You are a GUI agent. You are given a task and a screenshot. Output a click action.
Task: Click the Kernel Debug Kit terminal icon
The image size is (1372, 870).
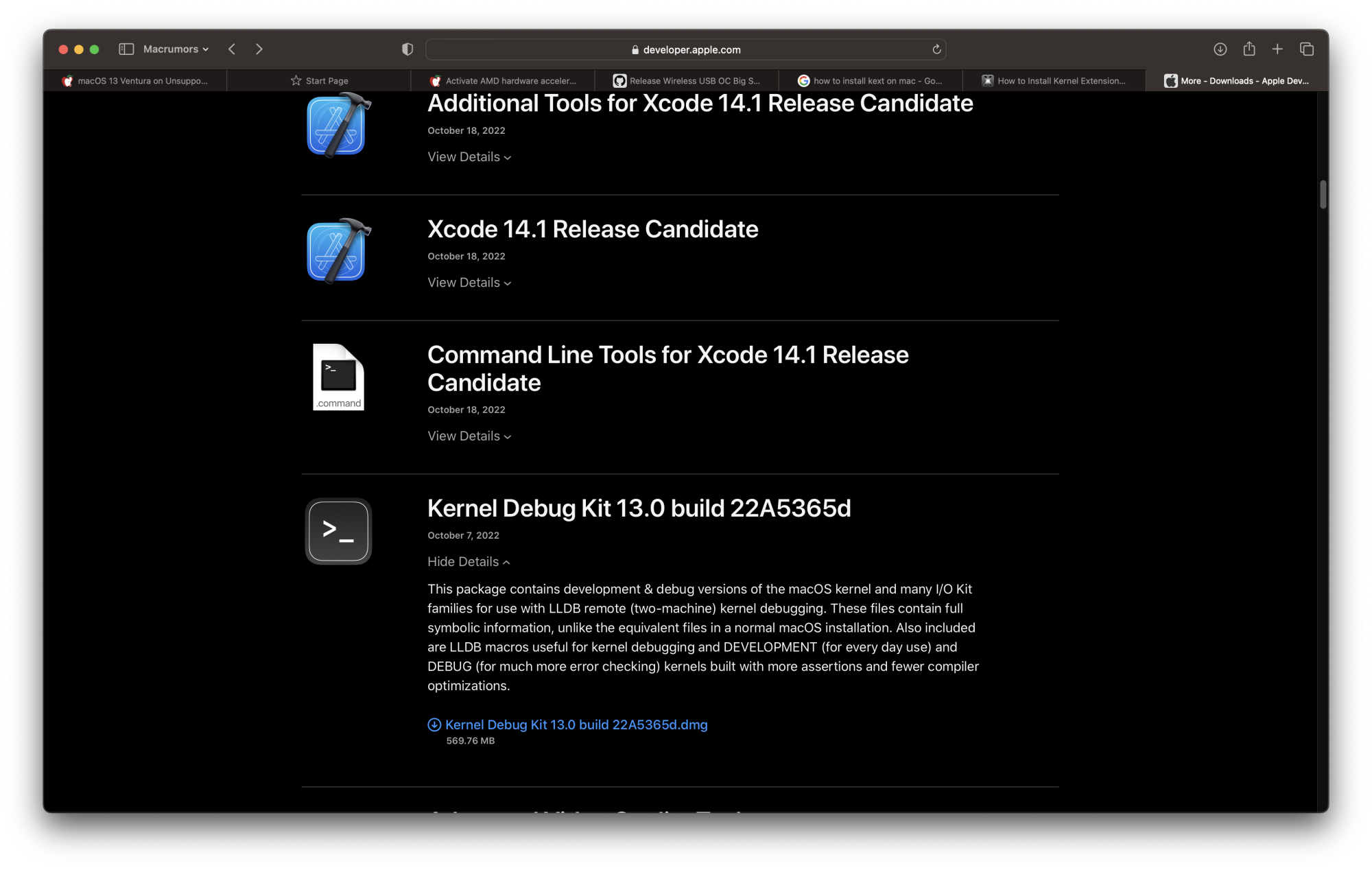pos(338,531)
